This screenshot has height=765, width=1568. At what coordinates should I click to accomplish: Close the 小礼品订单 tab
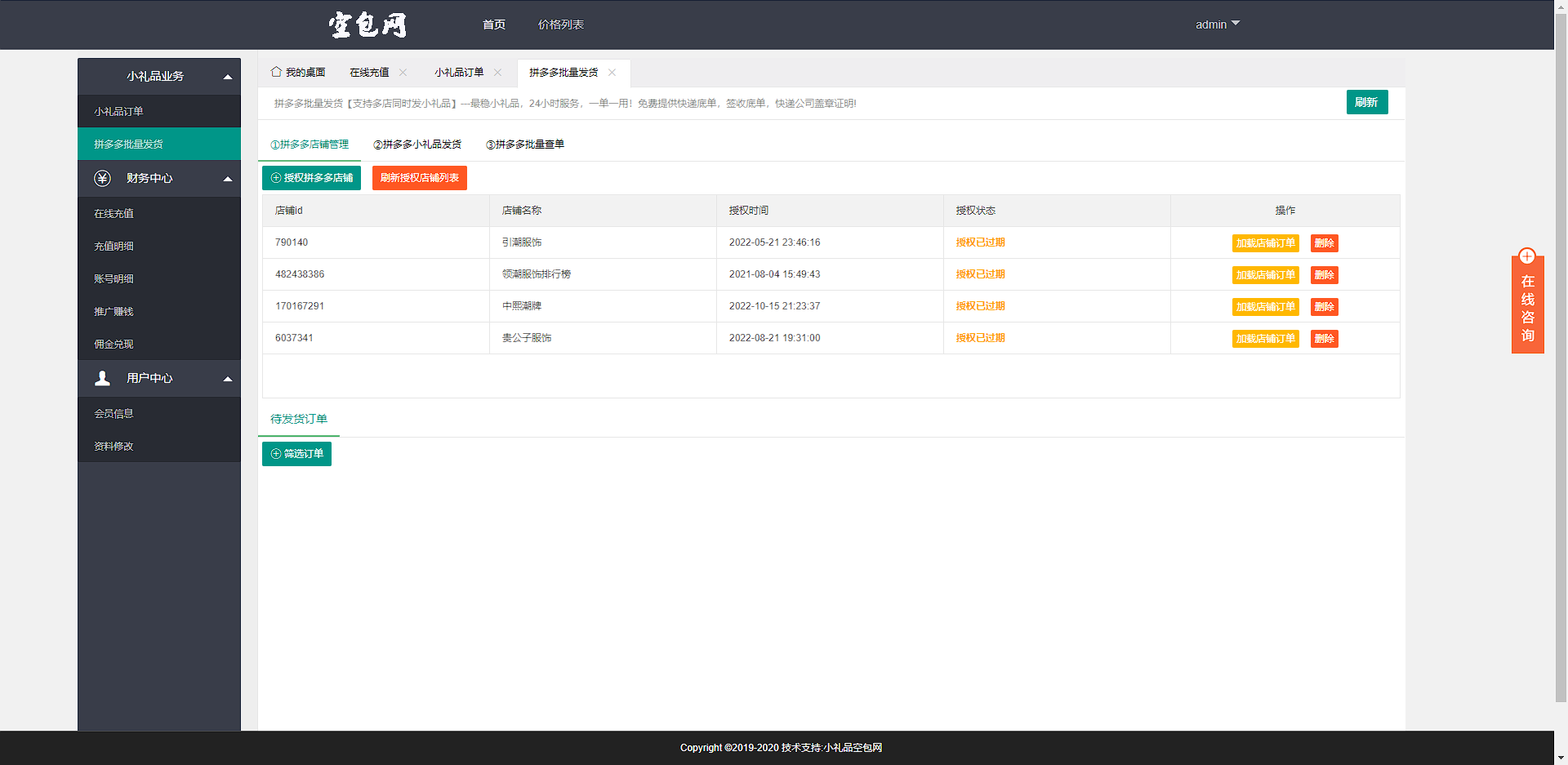point(497,73)
